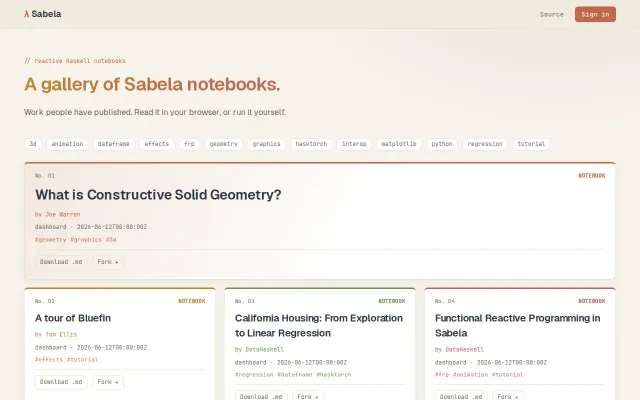Click the Sign in button
This screenshot has height=400, width=640.
tap(595, 14)
